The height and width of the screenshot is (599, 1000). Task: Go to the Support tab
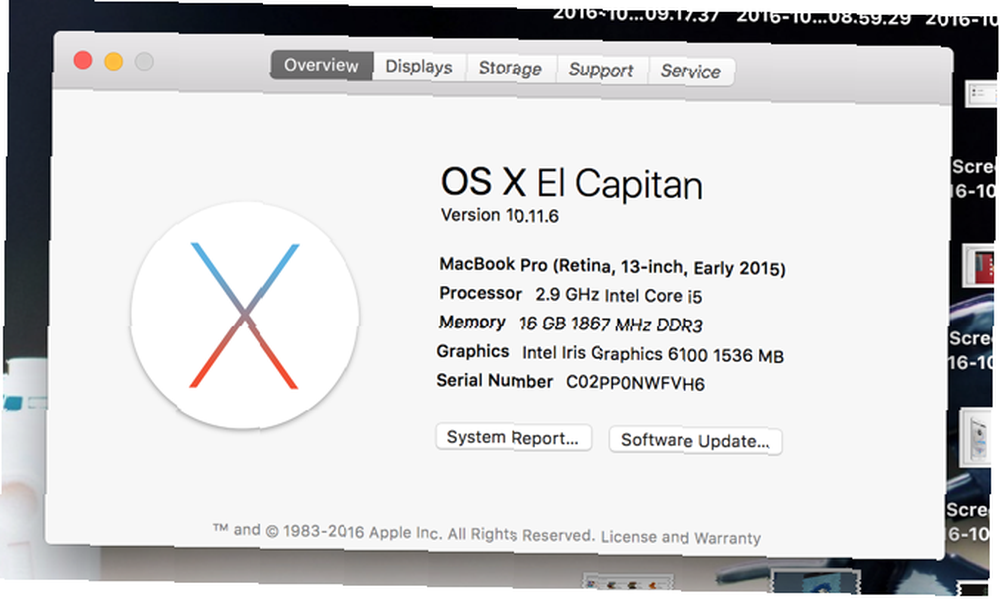click(x=601, y=70)
